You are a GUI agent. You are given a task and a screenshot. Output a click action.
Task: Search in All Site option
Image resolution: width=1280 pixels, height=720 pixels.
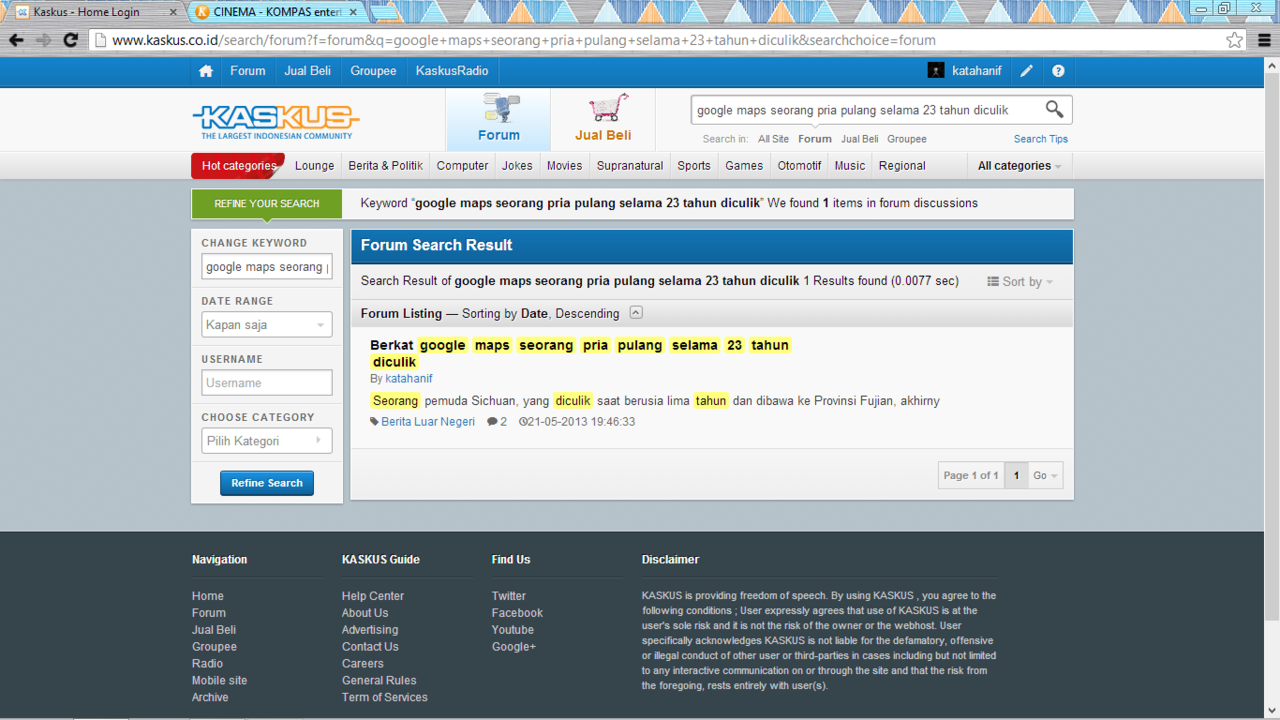(773, 139)
